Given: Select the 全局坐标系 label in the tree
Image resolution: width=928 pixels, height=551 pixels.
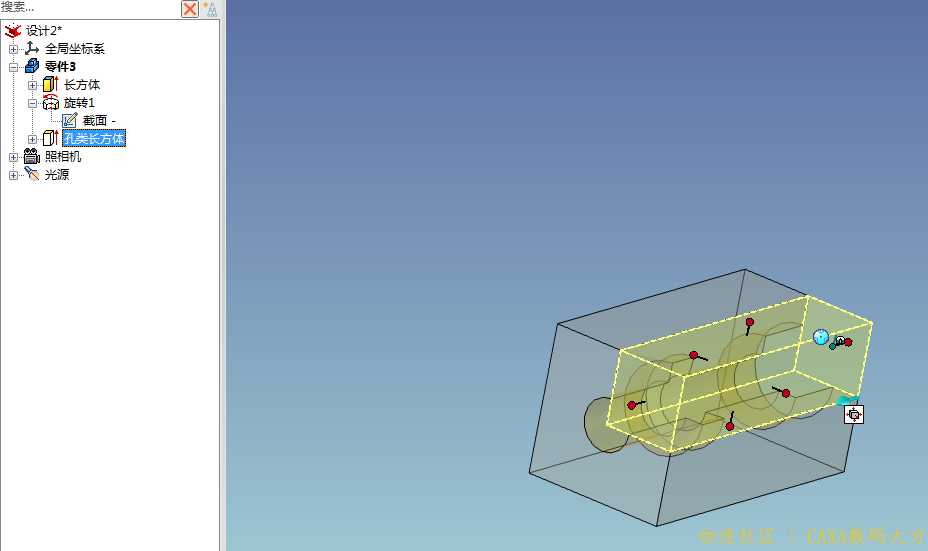Looking at the screenshot, I should (75, 49).
